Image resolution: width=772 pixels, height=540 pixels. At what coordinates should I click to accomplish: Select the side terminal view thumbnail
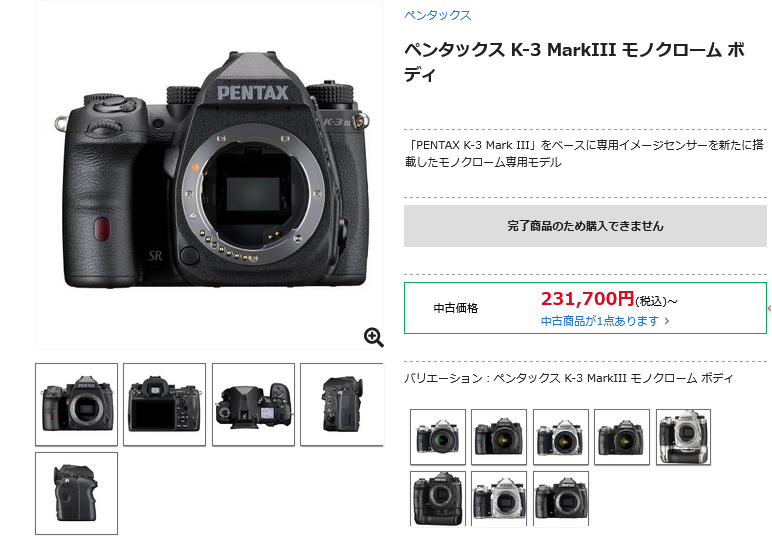click(342, 405)
